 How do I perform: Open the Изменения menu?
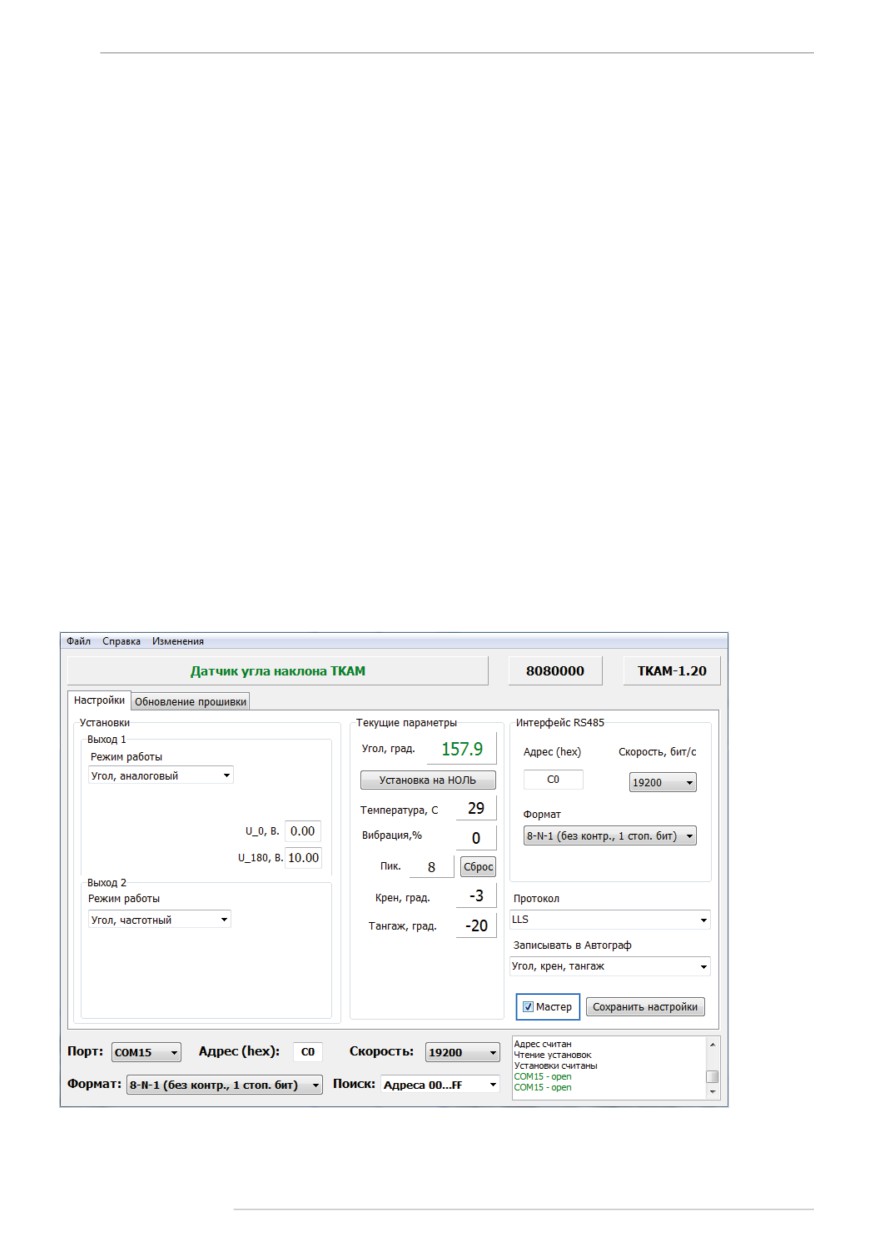click(178, 641)
